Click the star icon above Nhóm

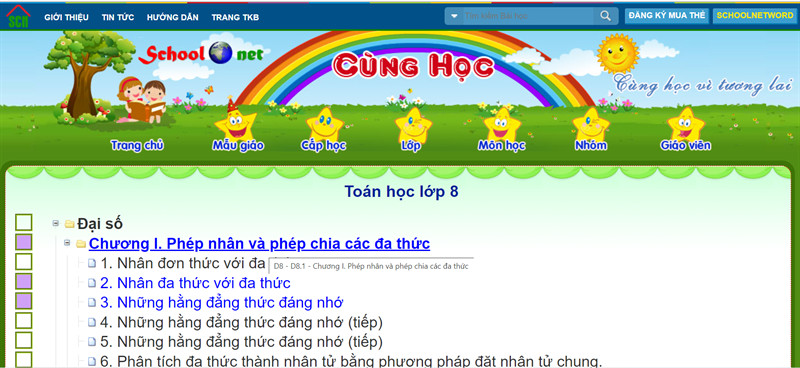[x=591, y=125]
